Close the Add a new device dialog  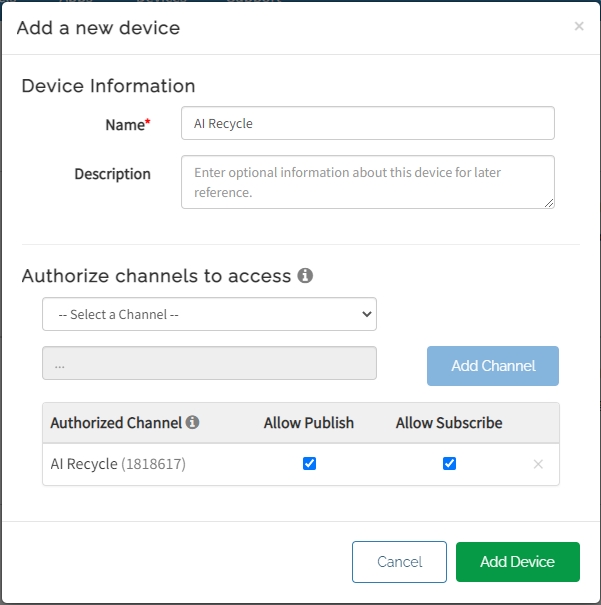pyautogui.click(x=578, y=27)
